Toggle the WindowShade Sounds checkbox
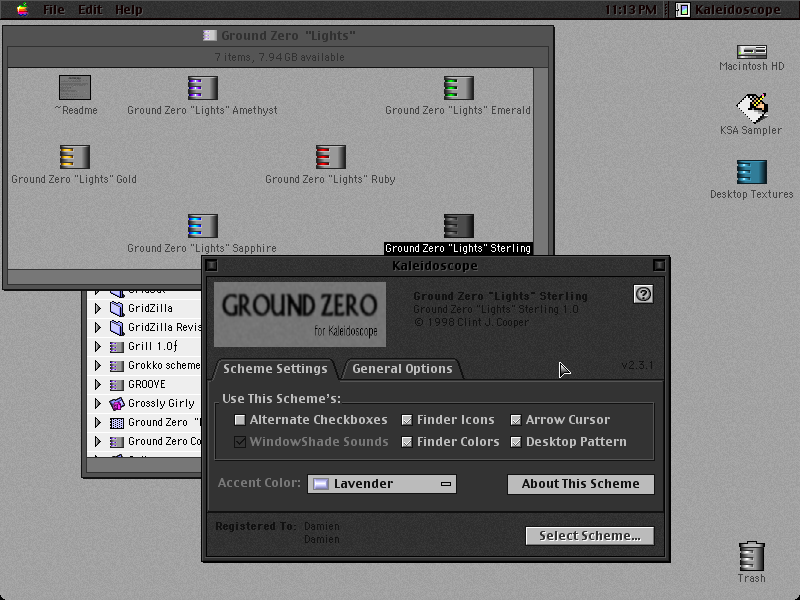This screenshot has width=800, height=600. pyautogui.click(x=239, y=441)
